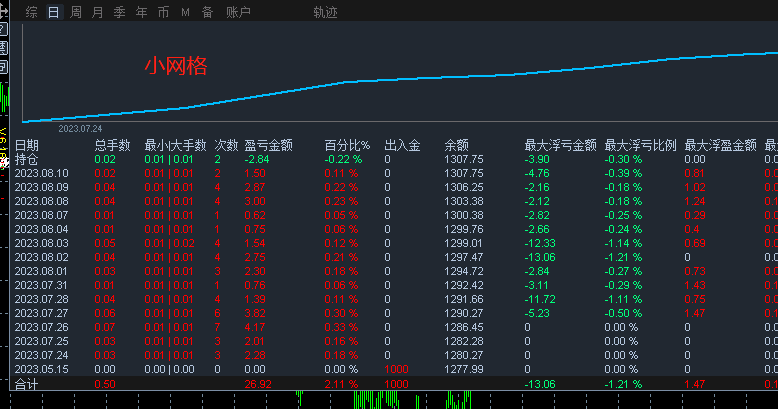Select the 2023.08.09 date row

[393, 187]
